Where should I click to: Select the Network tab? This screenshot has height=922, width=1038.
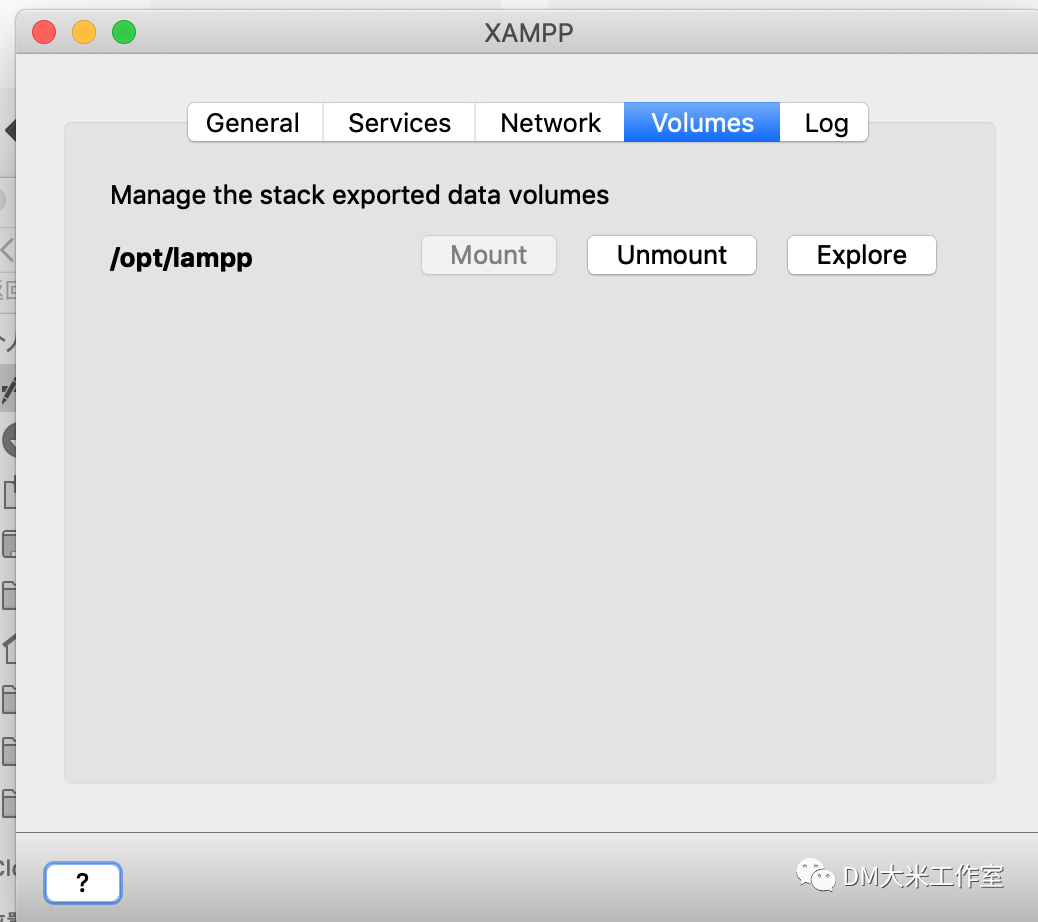[x=550, y=122]
